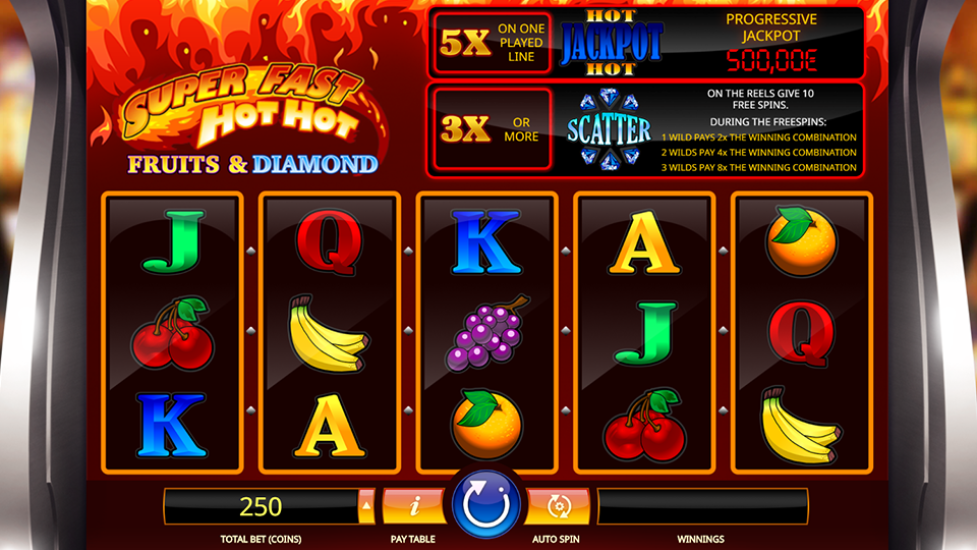Click the blue K on third reel
977x550 pixels.
point(486,242)
